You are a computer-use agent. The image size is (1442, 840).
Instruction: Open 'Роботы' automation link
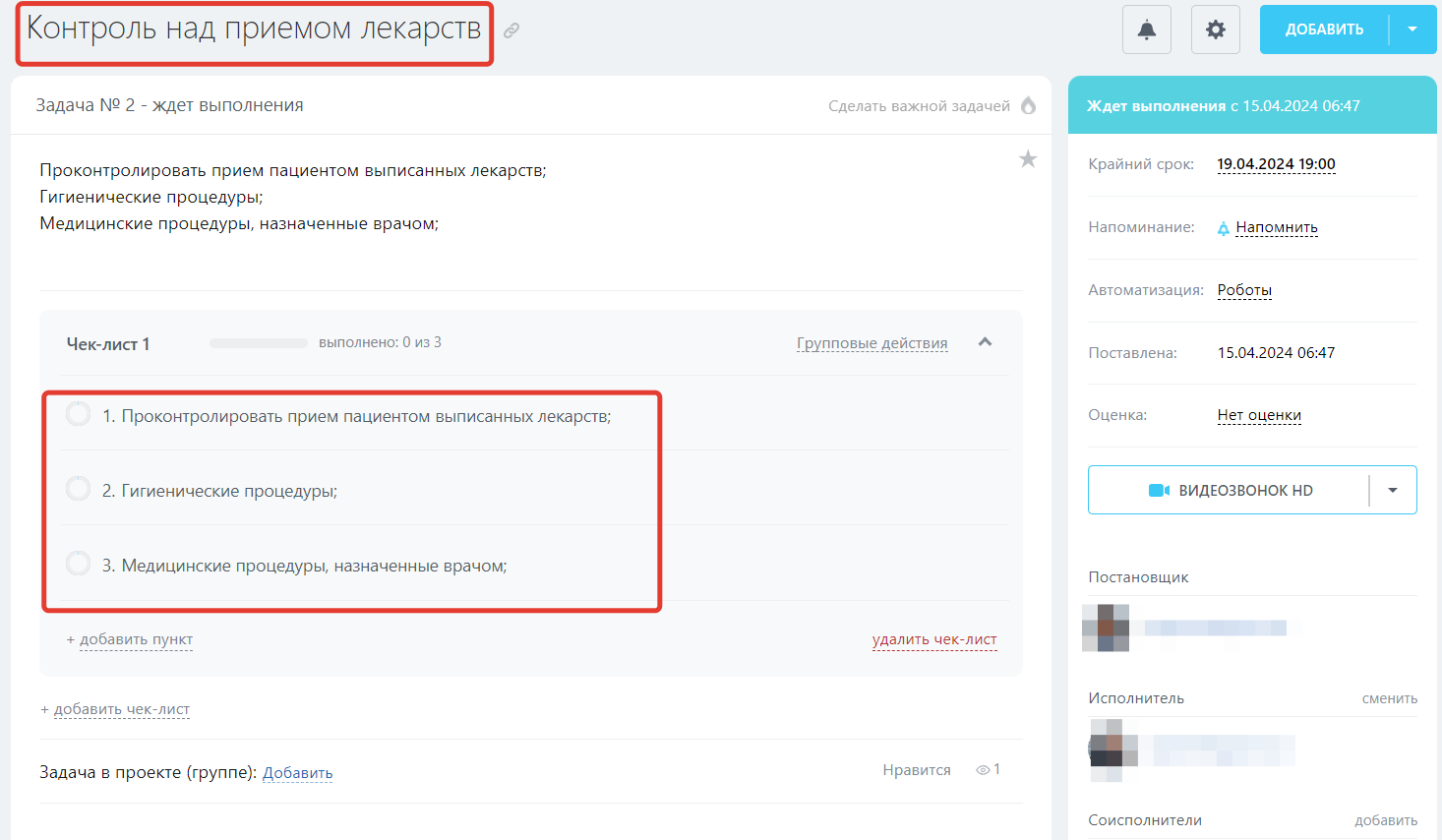1244,290
